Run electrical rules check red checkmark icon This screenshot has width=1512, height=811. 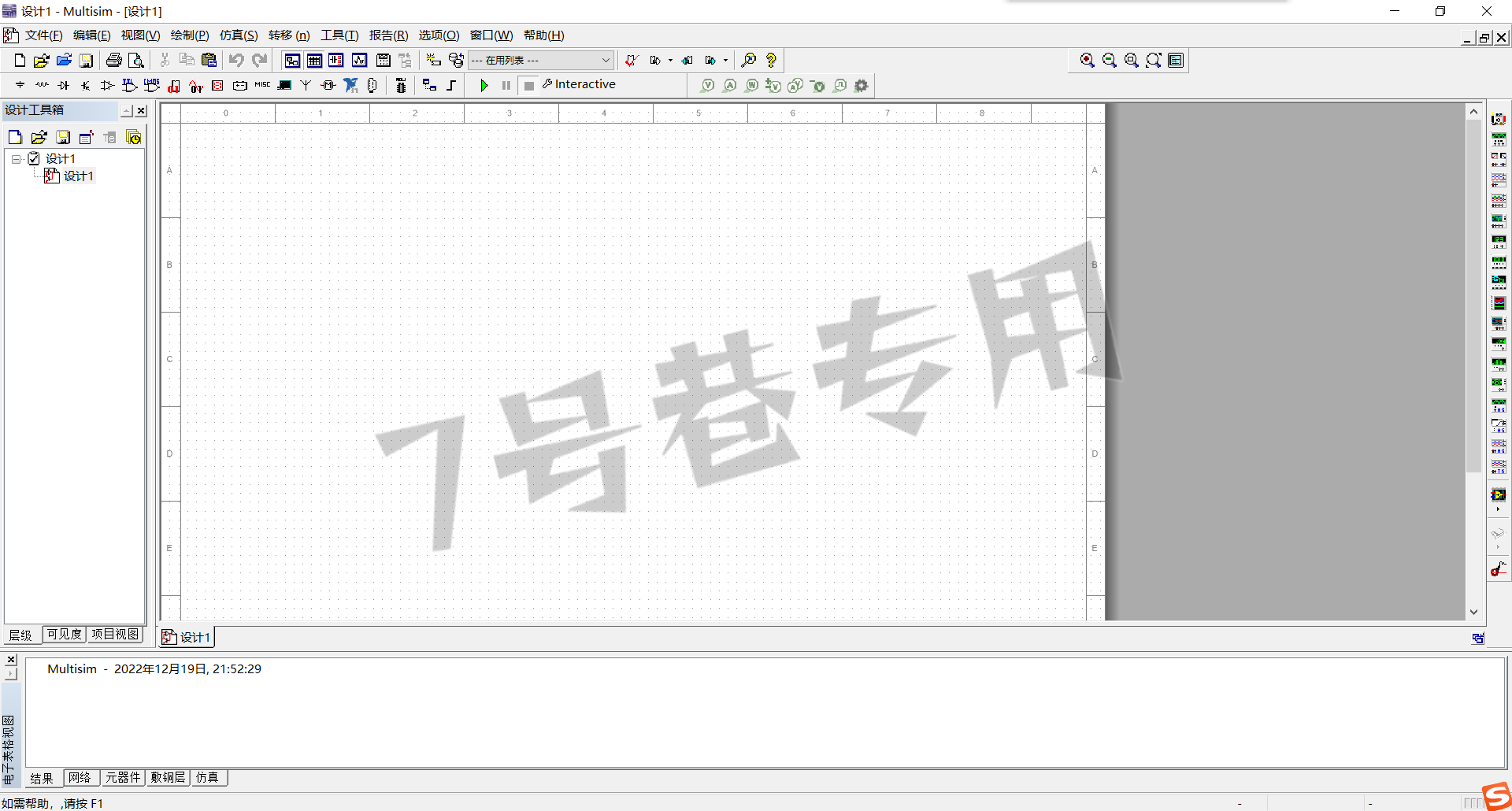[632, 61]
